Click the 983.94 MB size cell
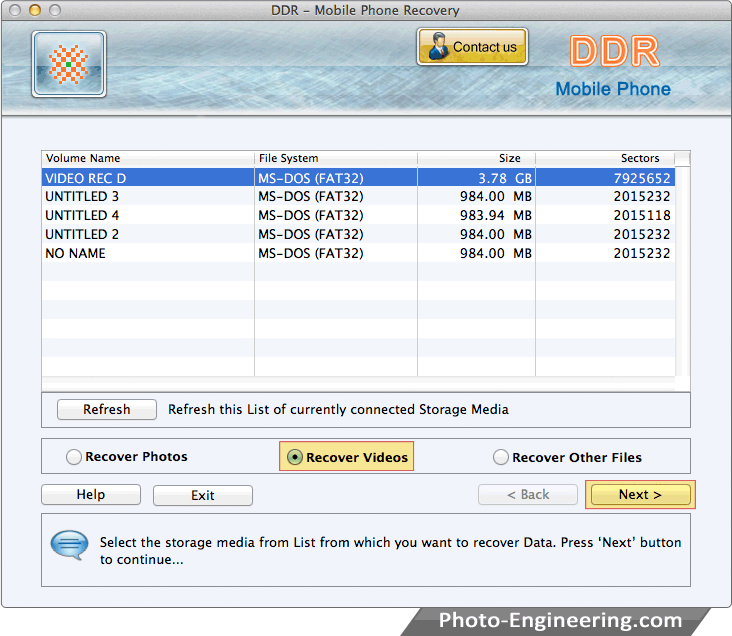Screen dimensions: 732x636 coord(477,215)
